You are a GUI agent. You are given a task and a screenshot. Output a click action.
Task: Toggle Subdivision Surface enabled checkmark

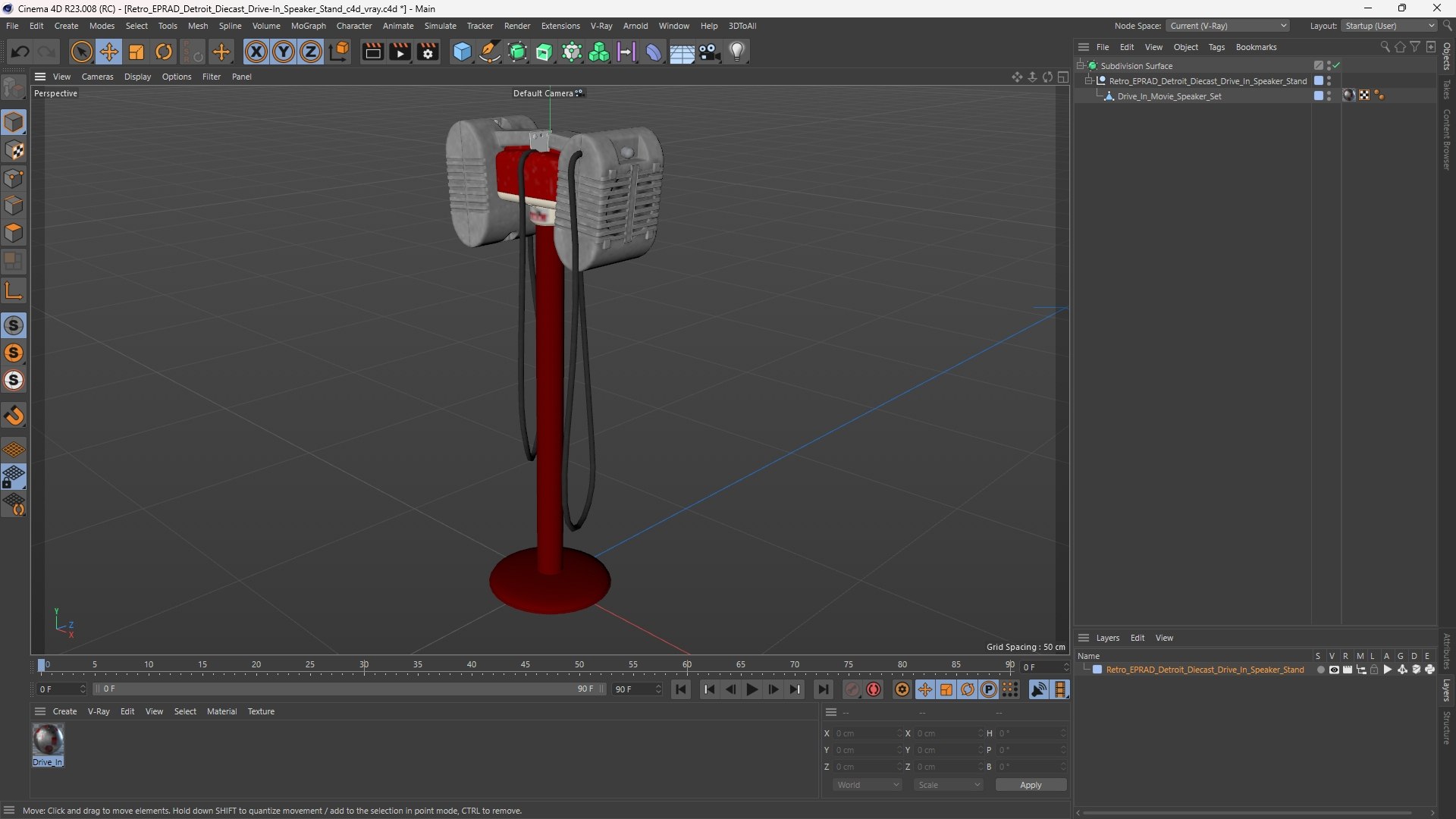pyautogui.click(x=1336, y=66)
